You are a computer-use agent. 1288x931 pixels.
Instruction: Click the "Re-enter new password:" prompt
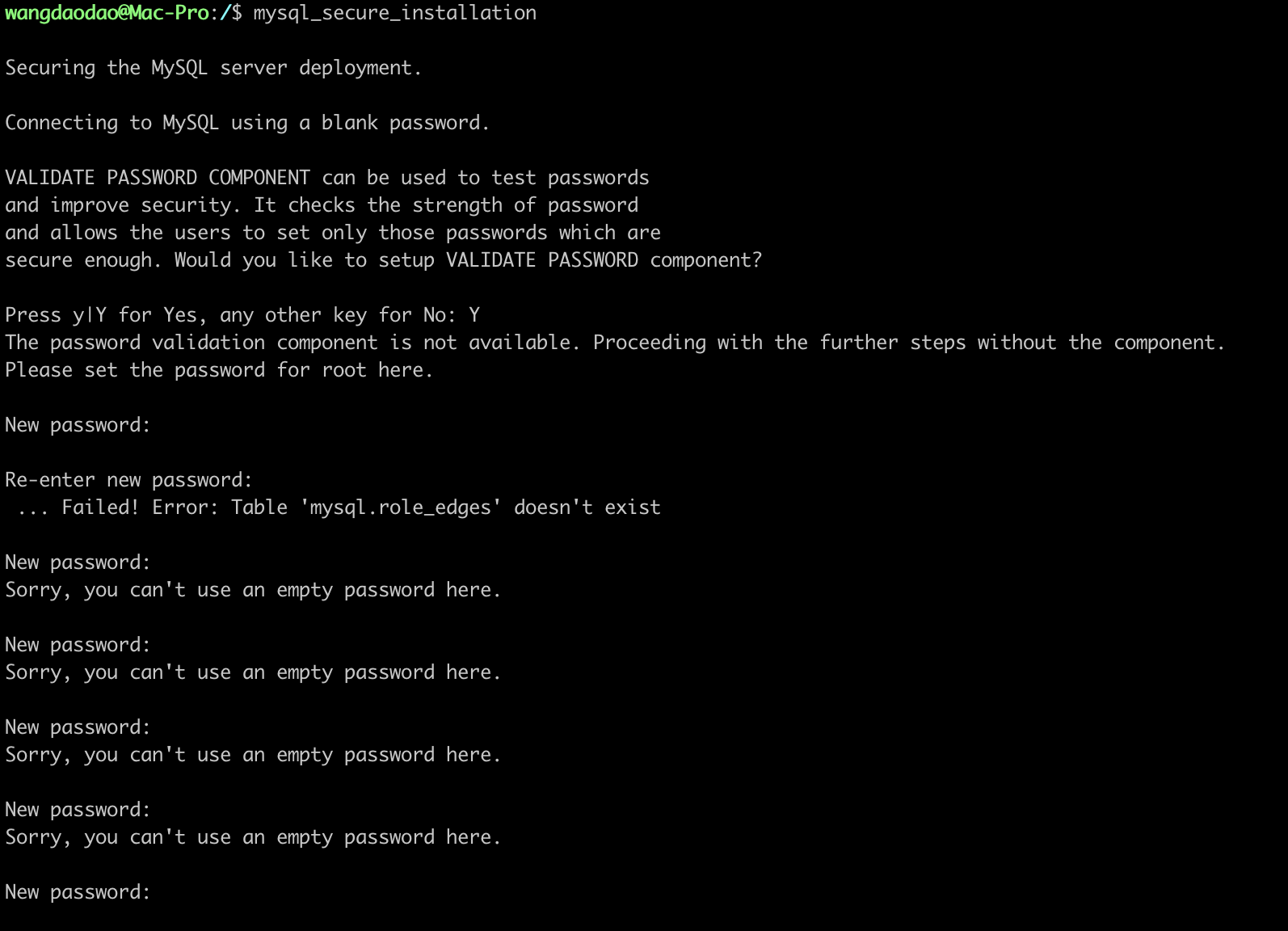pyautogui.click(x=128, y=480)
